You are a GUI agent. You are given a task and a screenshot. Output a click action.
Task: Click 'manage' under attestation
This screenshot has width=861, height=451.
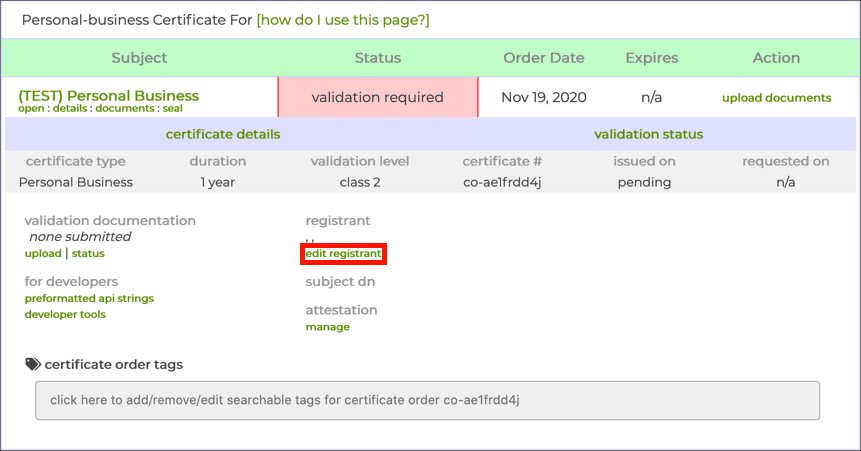[x=327, y=327]
